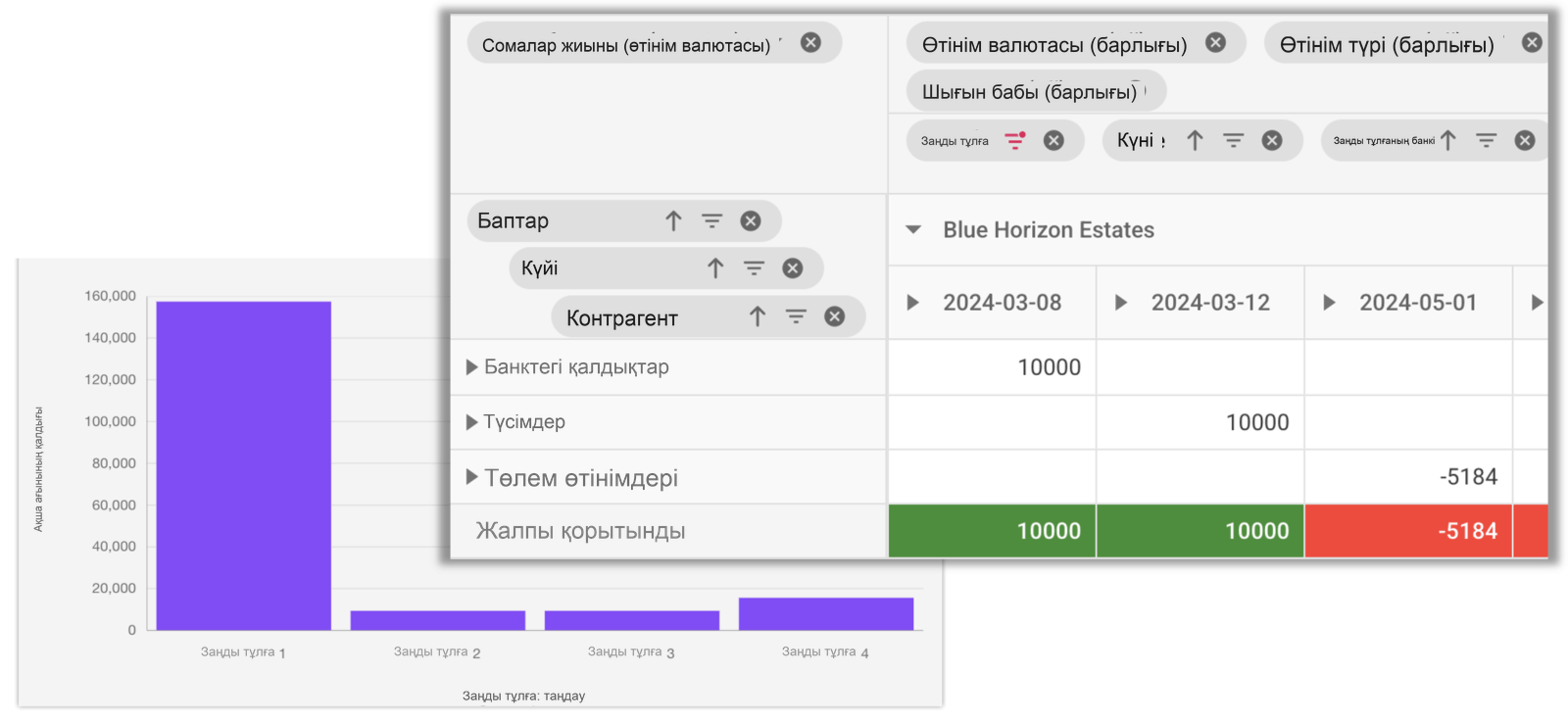Remove the Өтінім түрі (барлығы) chip
This screenshot has width=1568, height=722.
[1532, 42]
